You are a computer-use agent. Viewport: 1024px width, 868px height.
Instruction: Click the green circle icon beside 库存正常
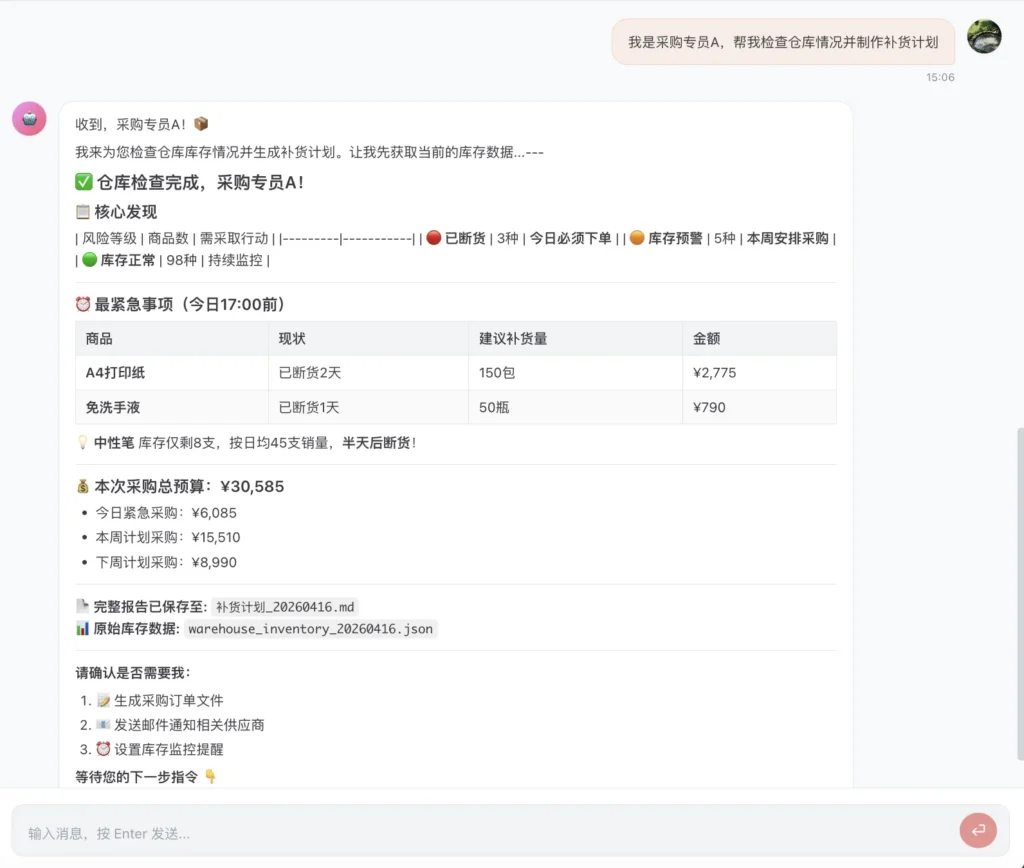pos(89,260)
